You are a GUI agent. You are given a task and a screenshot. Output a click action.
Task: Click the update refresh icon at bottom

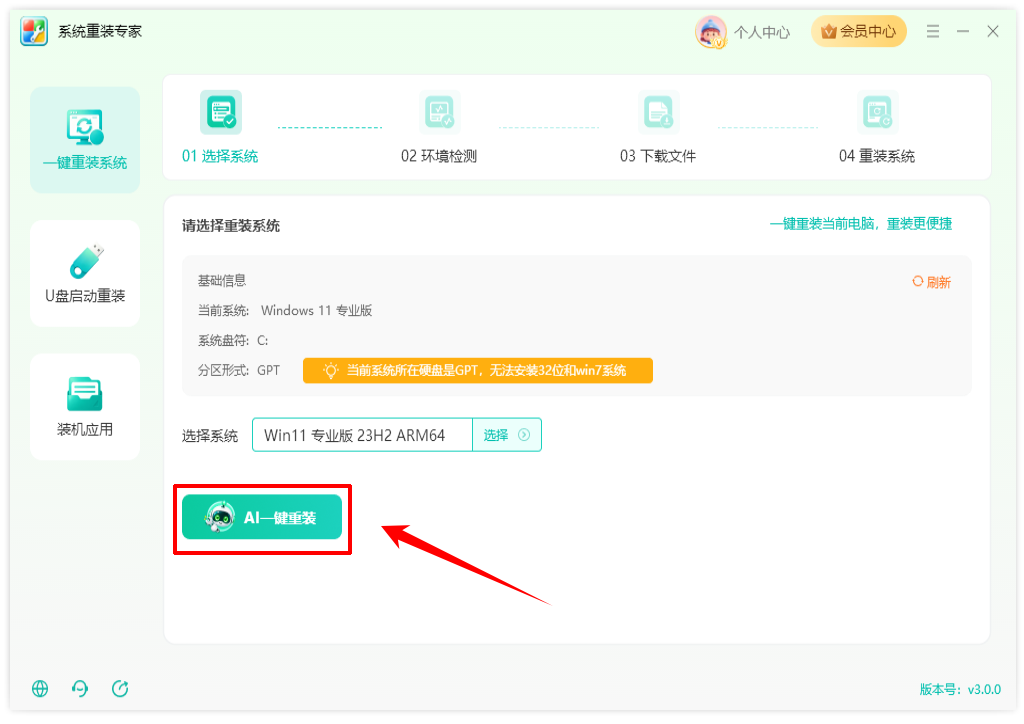[x=120, y=689]
